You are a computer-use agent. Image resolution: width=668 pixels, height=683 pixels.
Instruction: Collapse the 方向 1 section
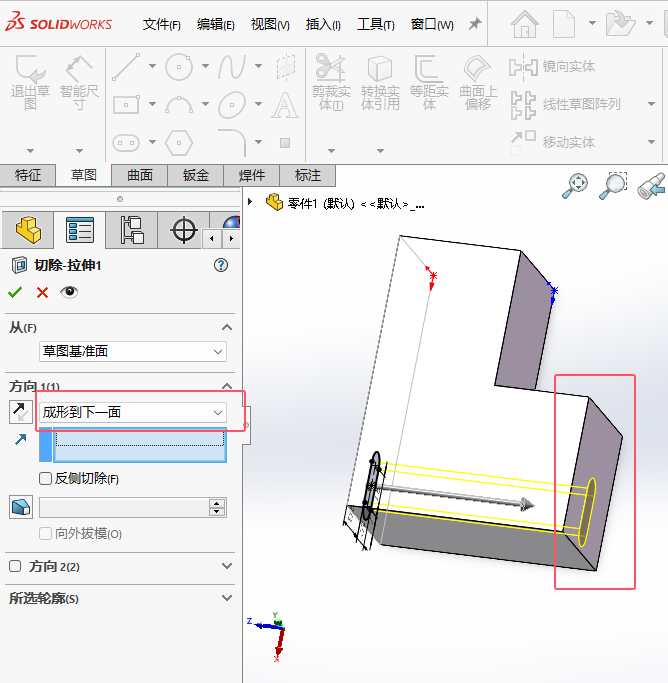(227, 386)
